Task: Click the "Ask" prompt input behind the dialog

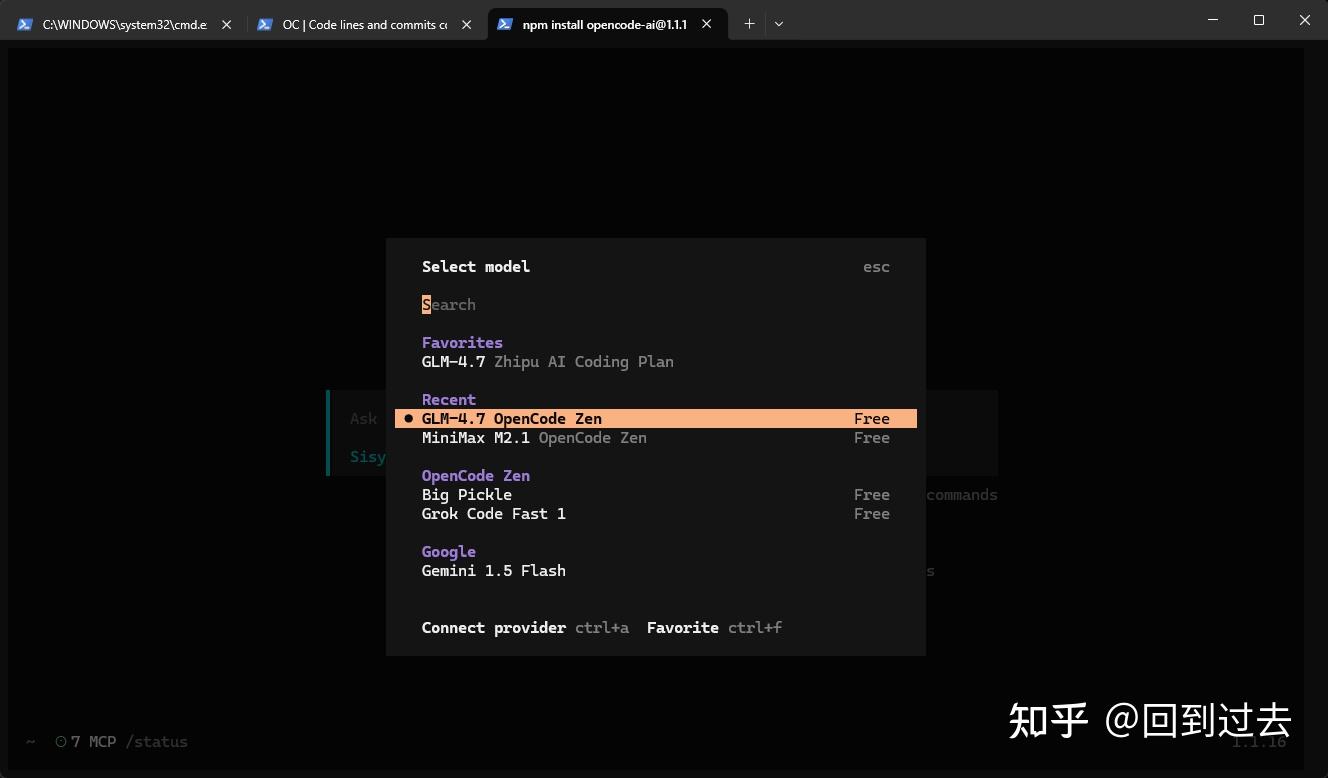Action: coord(364,419)
